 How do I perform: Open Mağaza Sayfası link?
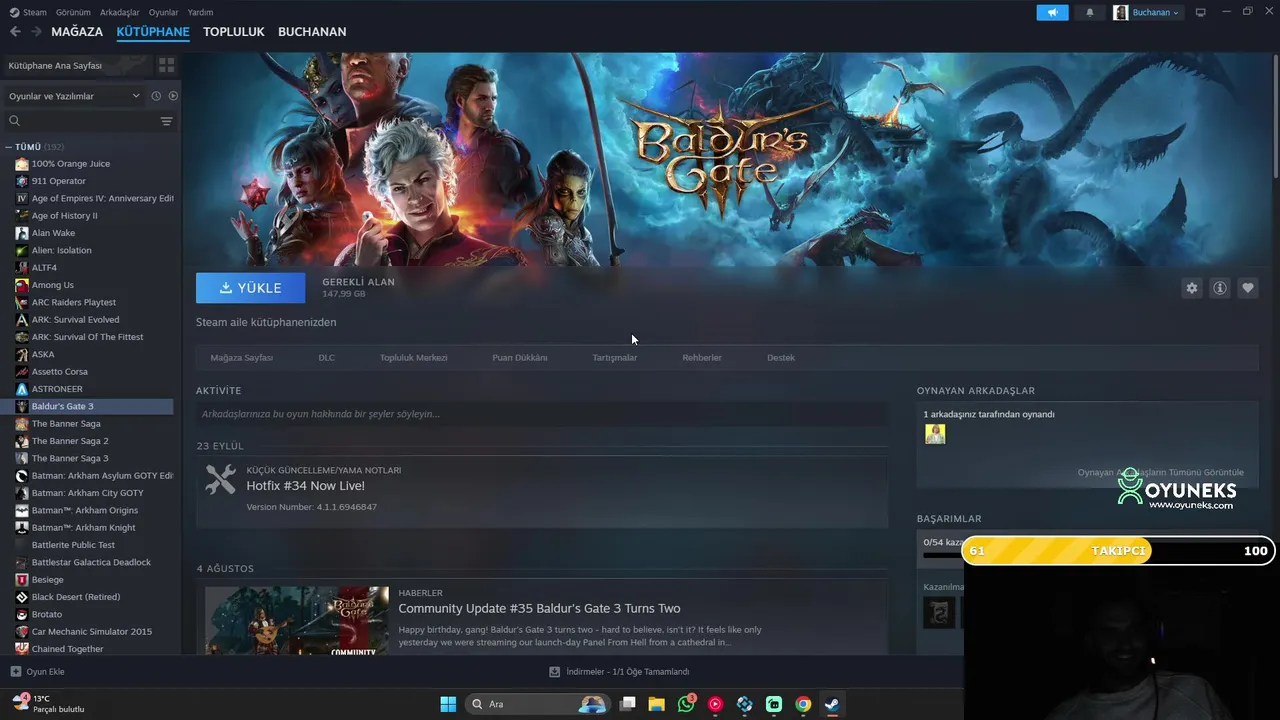[242, 358]
